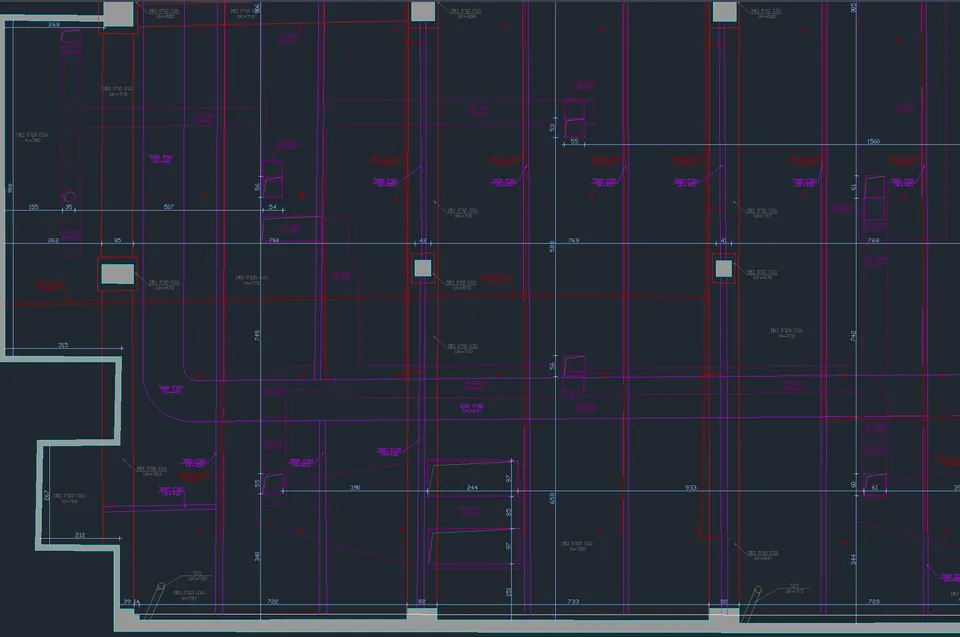Click the small circle symbol above dimension 35
Image resolution: width=960 pixels, height=637 pixels.
[69, 197]
